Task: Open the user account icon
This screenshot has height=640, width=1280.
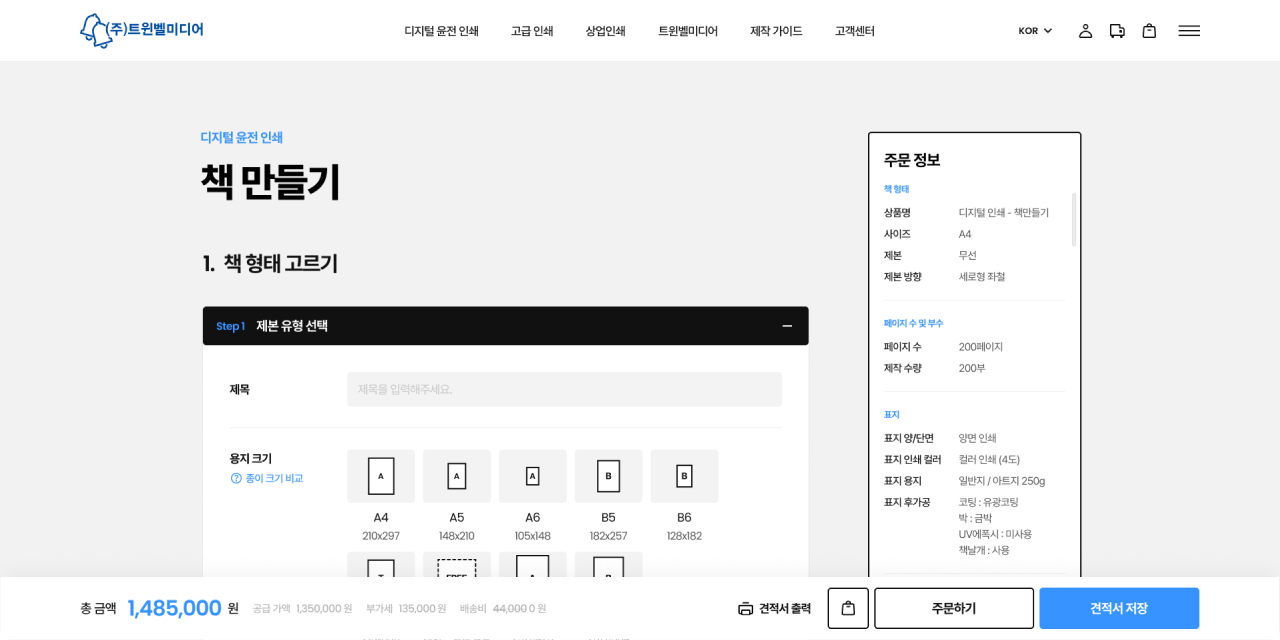Action: coord(1085,31)
